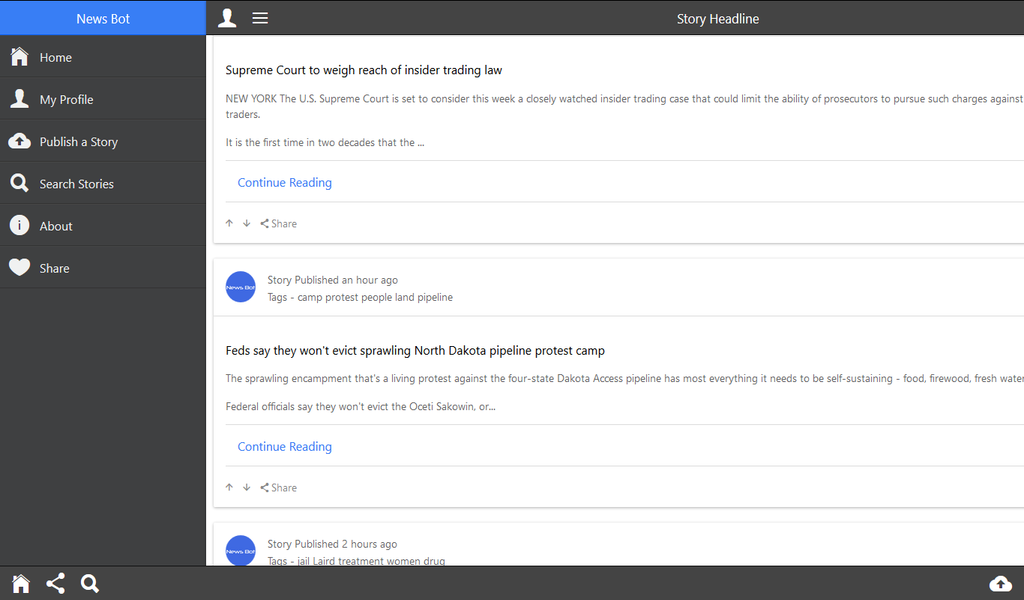Open Search Stories via the magnifier icon
The image size is (1024, 600).
[x=19, y=183]
